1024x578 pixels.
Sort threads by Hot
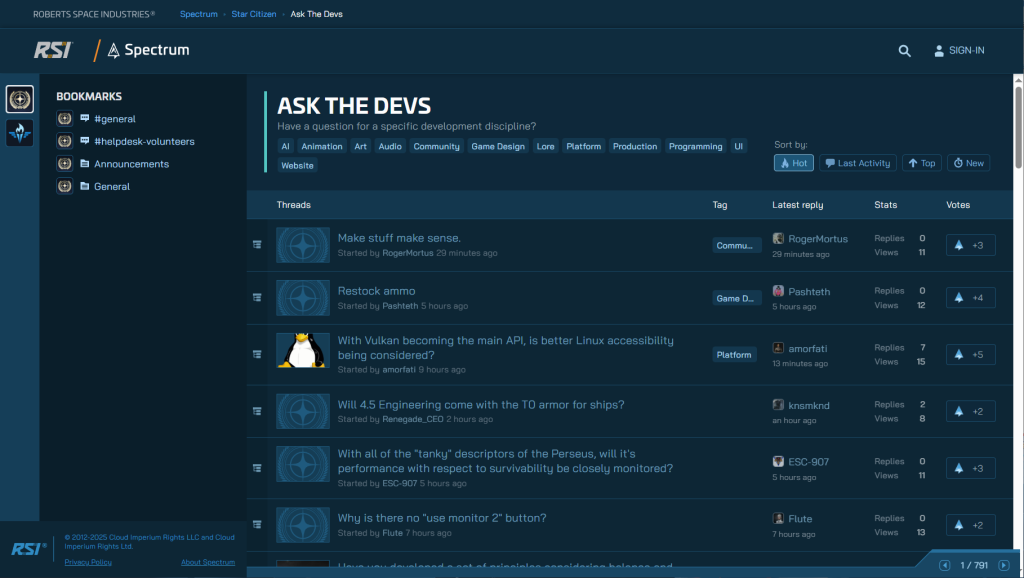point(793,163)
